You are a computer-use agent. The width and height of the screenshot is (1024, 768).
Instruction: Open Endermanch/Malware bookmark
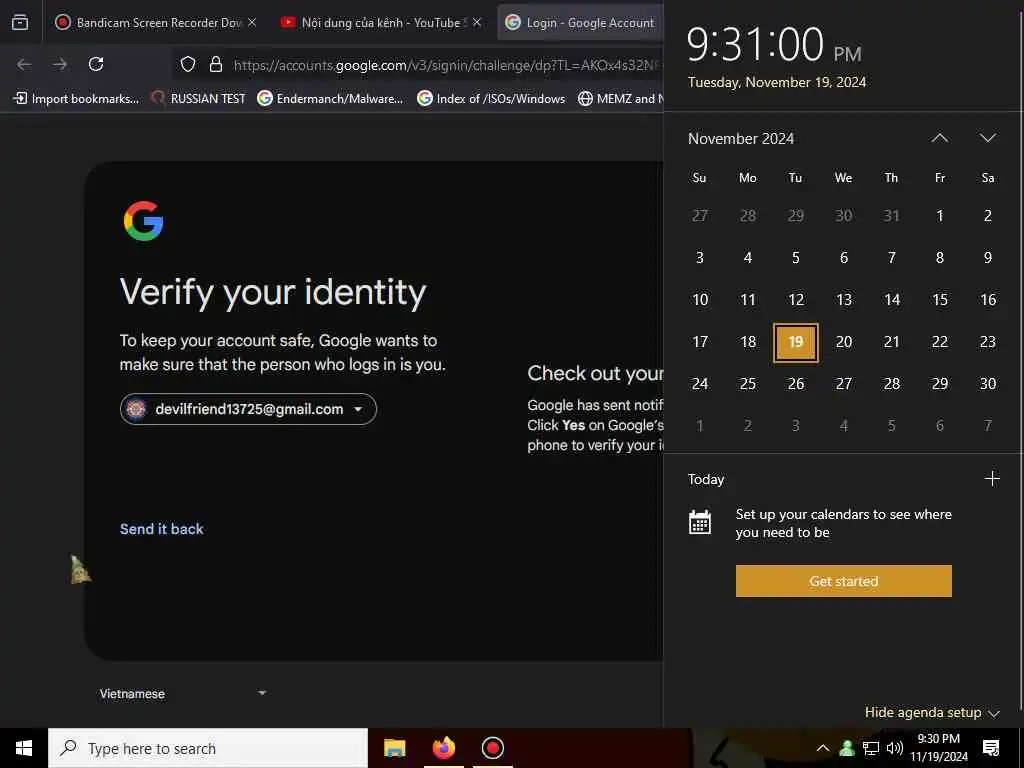[x=330, y=99]
